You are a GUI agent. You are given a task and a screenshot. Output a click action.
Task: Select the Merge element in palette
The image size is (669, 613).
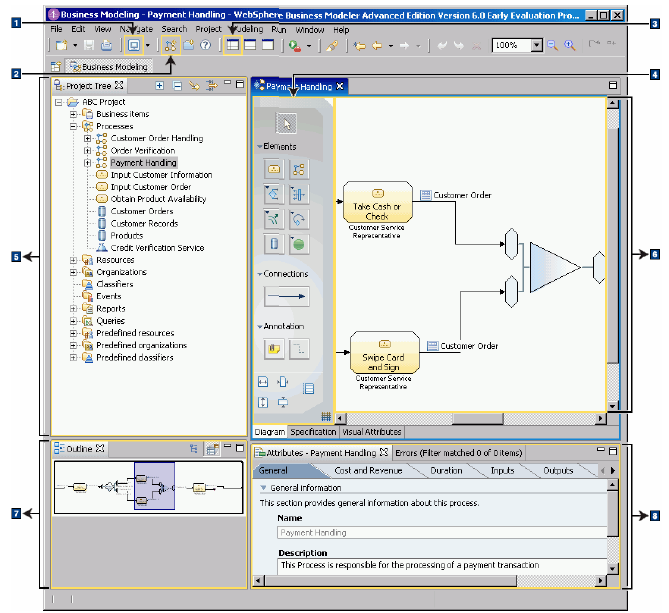273,219
